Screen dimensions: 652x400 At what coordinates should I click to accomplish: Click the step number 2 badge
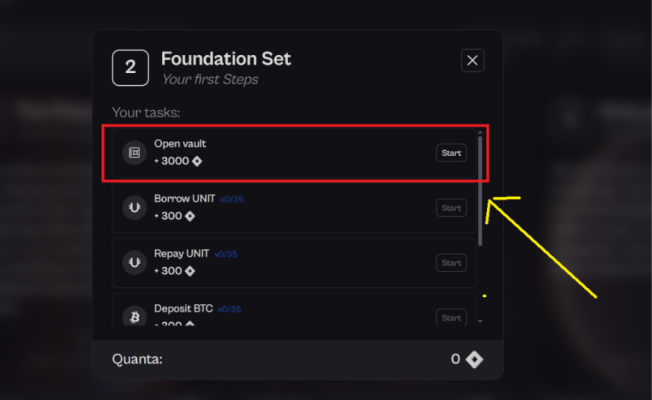[x=131, y=67]
